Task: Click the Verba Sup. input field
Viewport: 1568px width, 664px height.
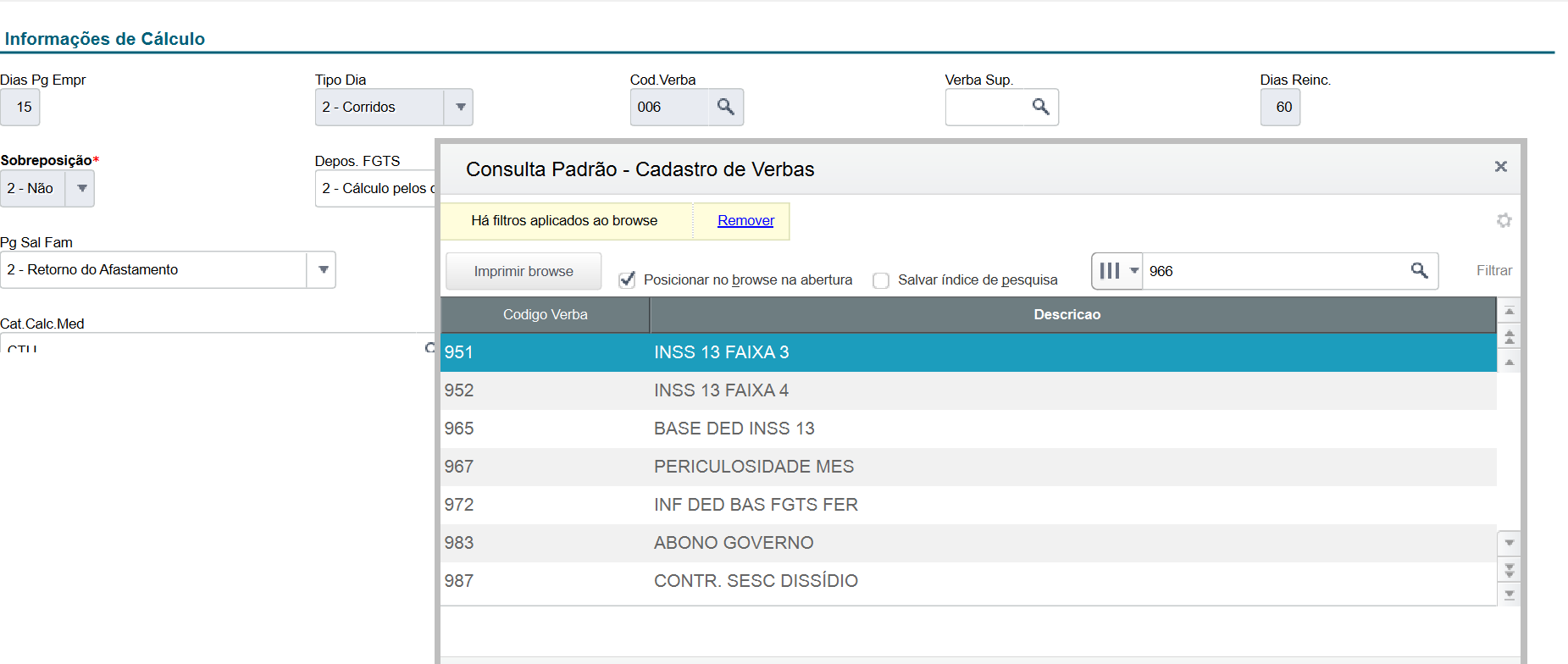Action: tap(984, 107)
